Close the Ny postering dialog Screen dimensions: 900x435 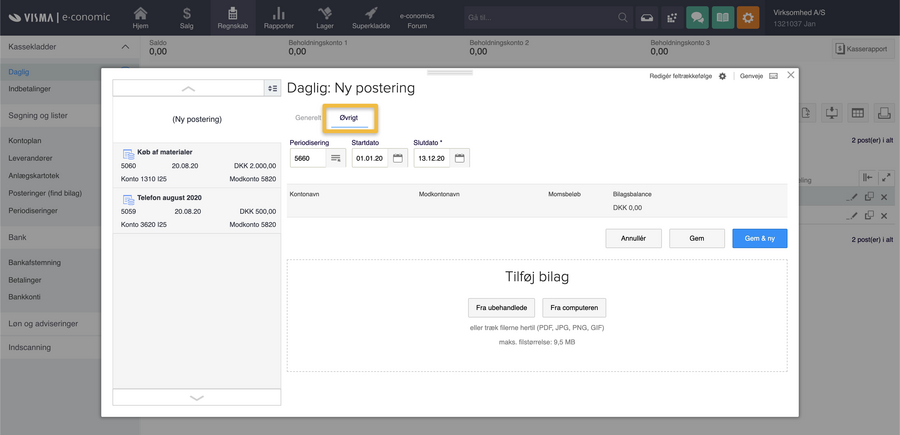click(790, 75)
